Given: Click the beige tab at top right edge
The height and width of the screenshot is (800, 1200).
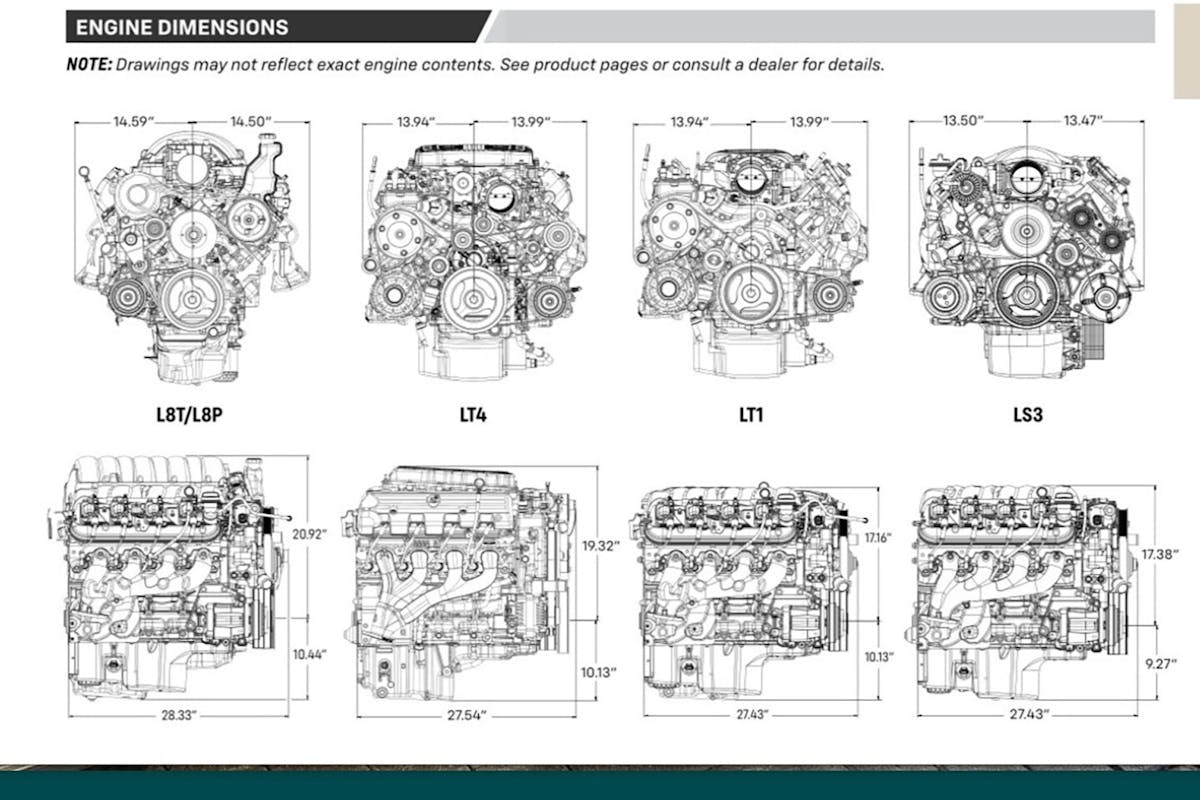Looking at the screenshot, I should [1186, 55].
